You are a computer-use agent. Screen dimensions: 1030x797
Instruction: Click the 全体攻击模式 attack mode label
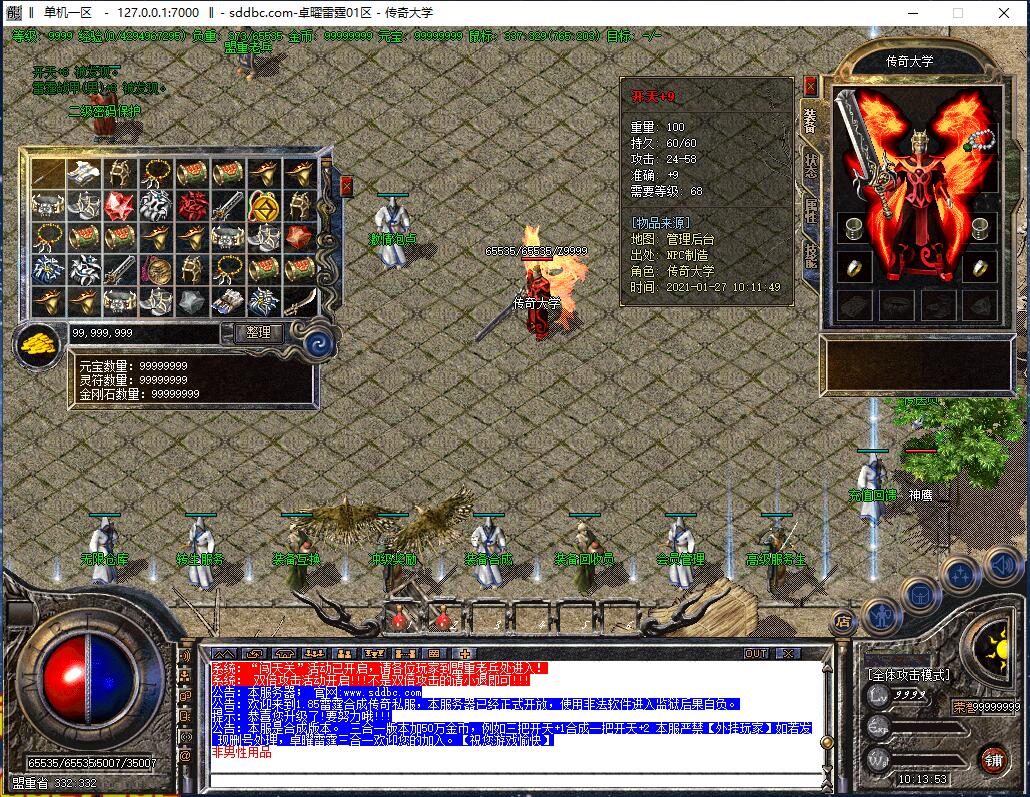click(x=909, y=675)
